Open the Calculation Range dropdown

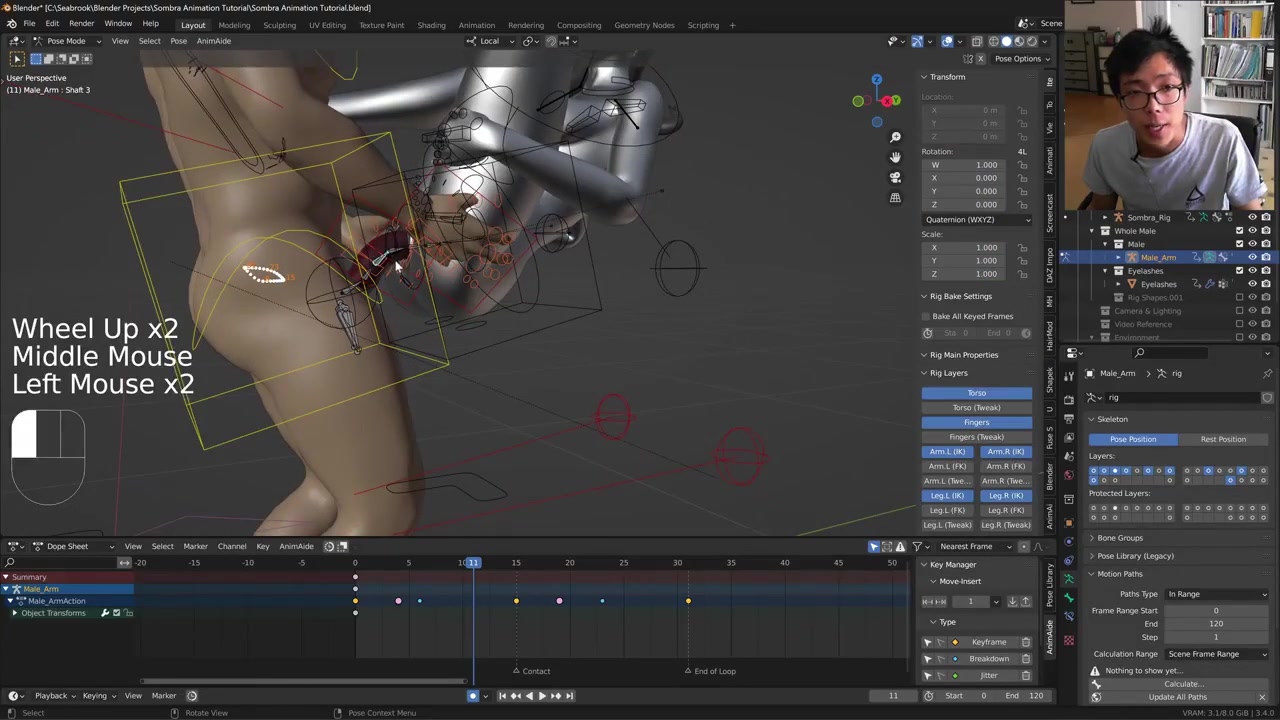pyautogui.click(x=1216, y=654)
